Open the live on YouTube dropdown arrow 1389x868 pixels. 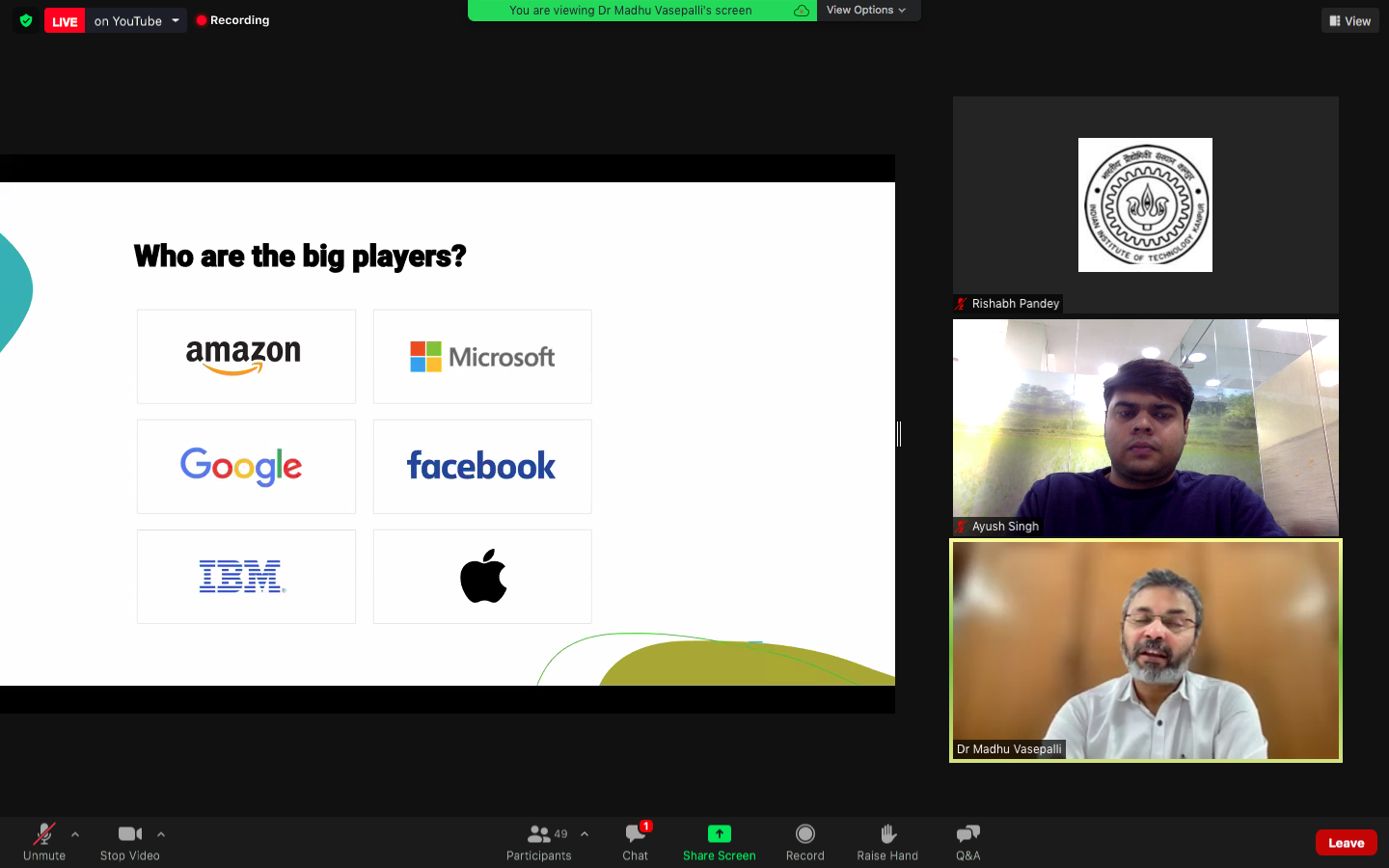[x=176, y=20]
